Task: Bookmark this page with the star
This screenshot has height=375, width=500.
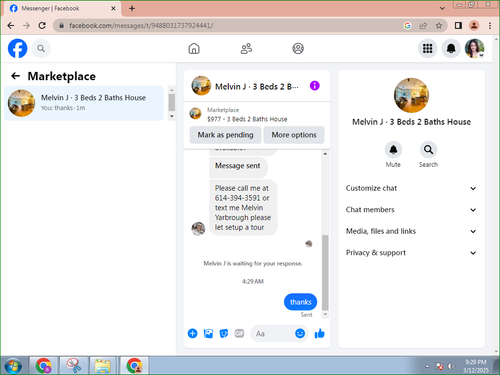Action: click(x=439, y=26)
